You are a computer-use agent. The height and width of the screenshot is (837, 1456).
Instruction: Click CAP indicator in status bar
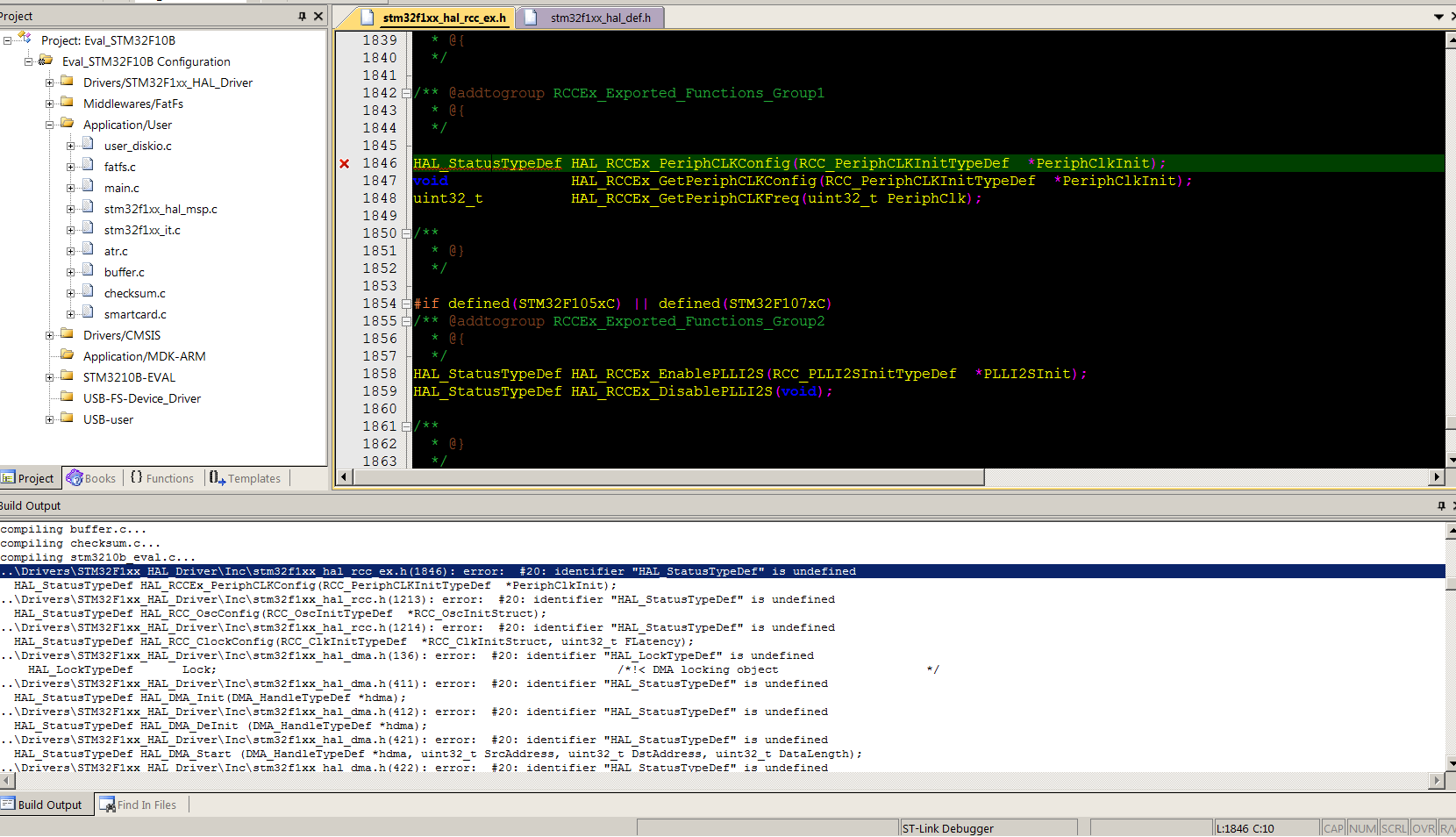pos(1333,828)
